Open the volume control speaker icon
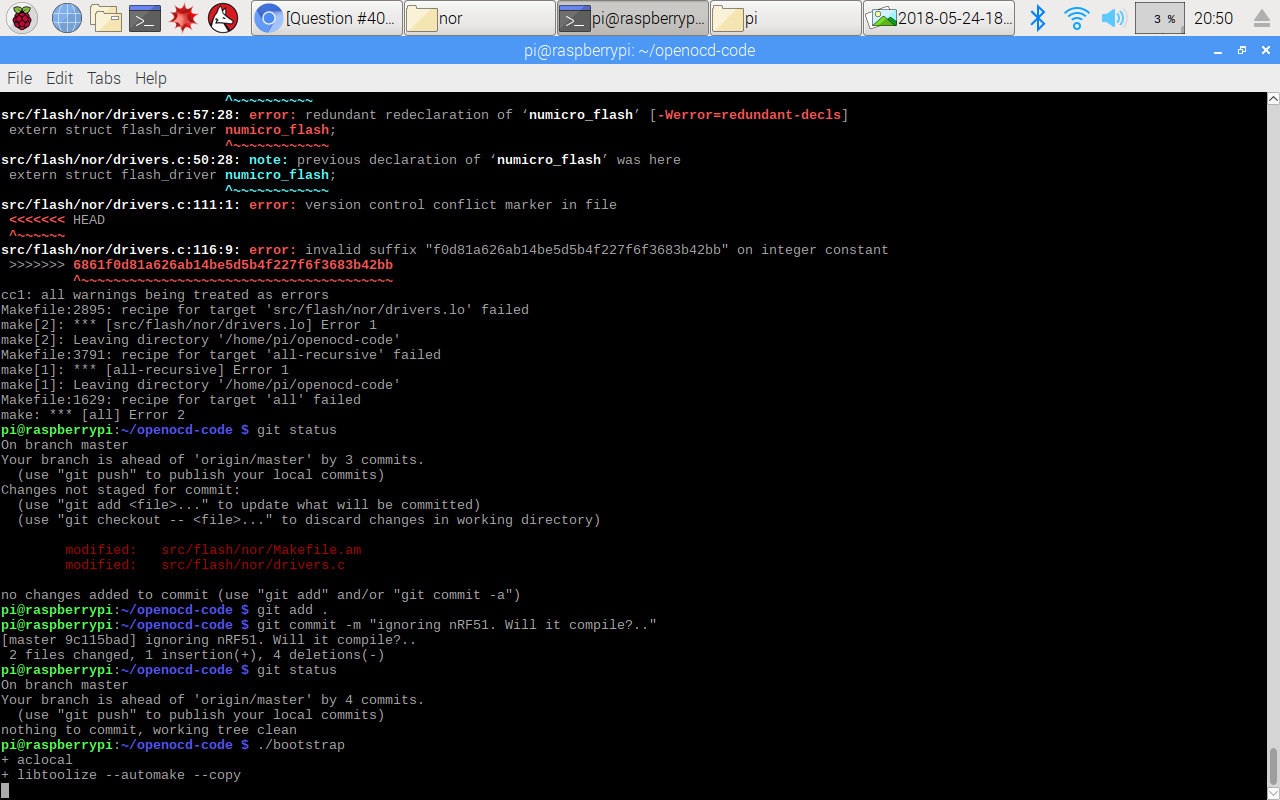 coord(1113,17)
